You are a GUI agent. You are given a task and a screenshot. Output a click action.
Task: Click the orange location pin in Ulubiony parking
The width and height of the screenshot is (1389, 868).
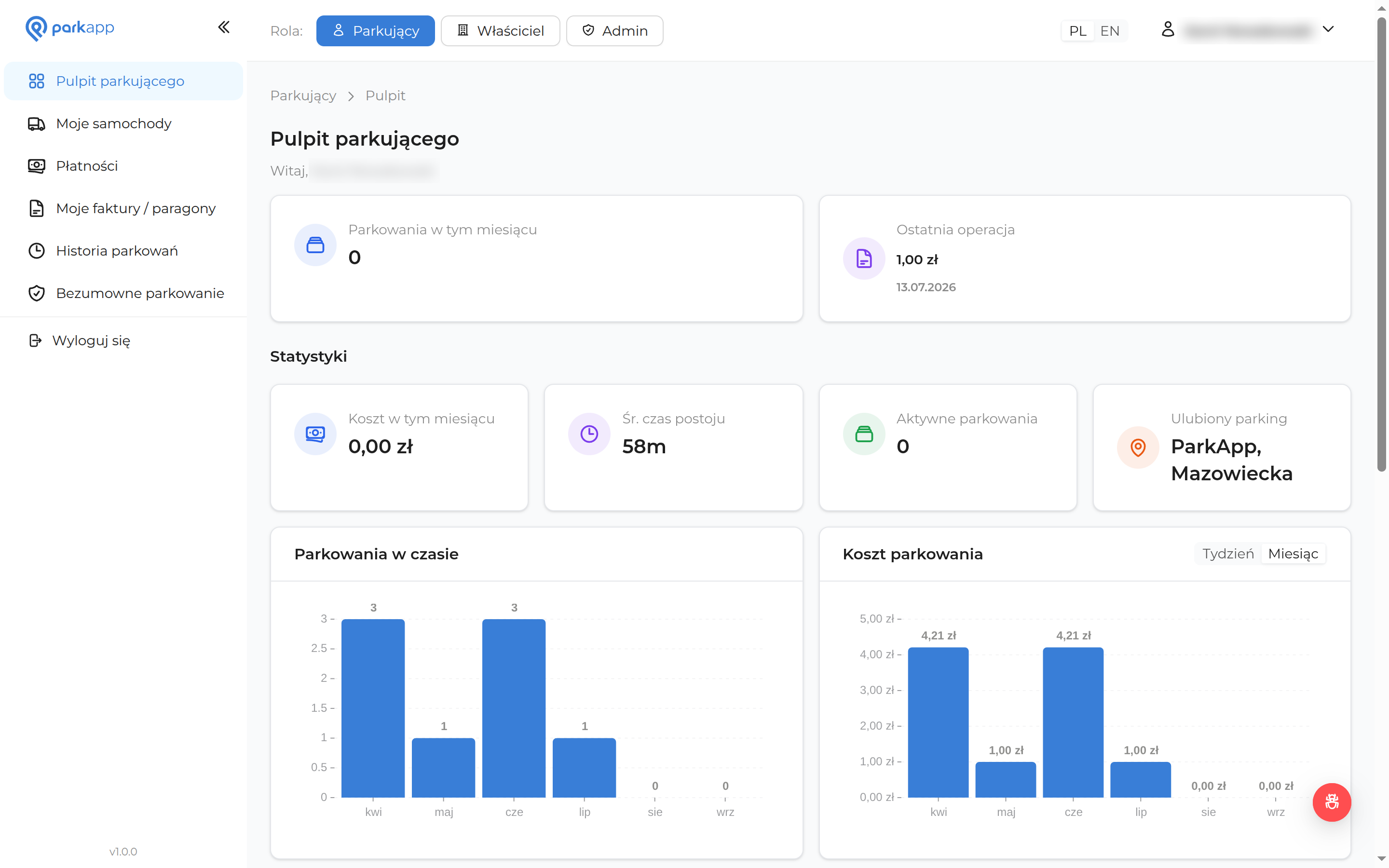1138,448
